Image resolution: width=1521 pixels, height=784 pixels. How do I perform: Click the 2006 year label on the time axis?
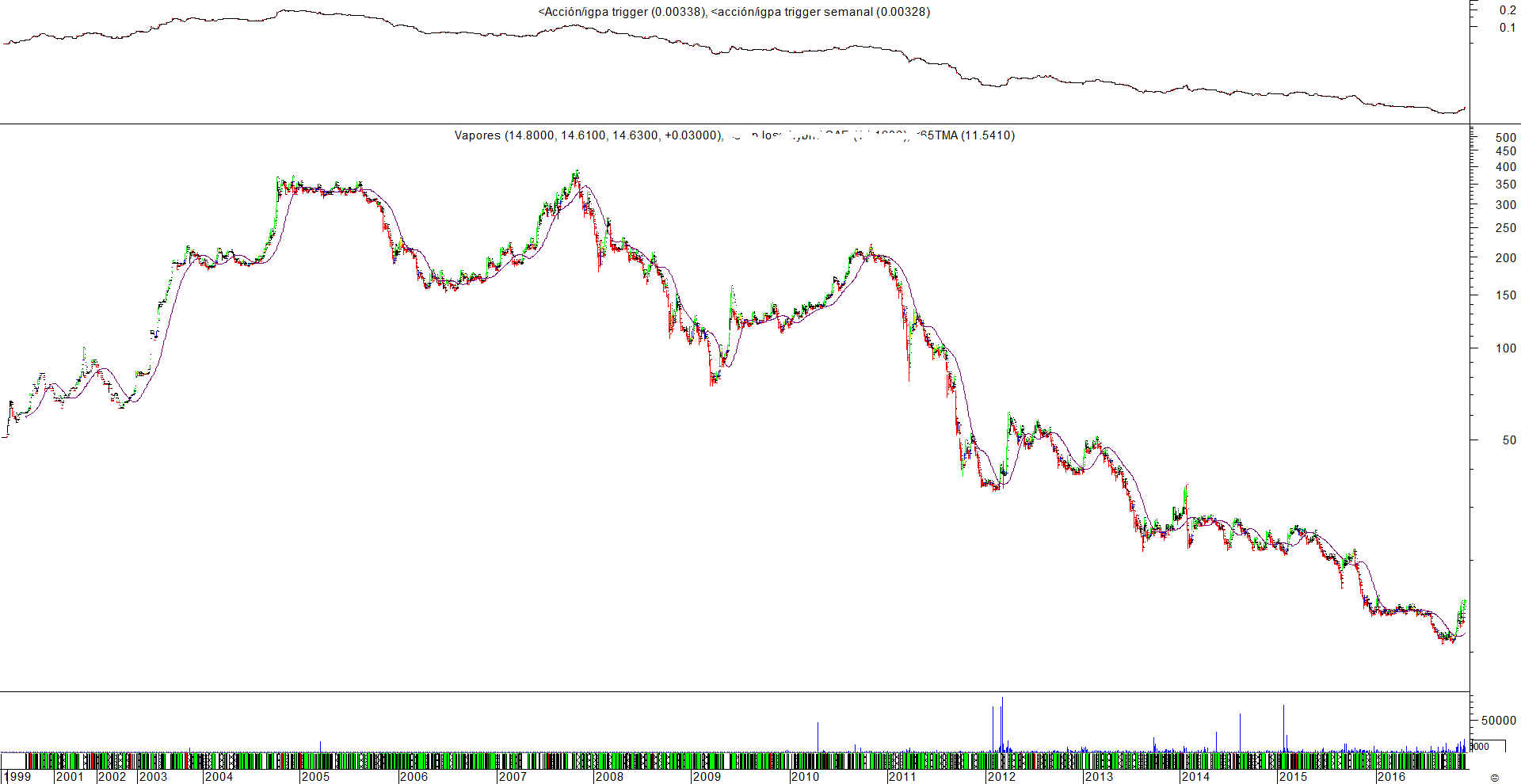pos(414,777)
